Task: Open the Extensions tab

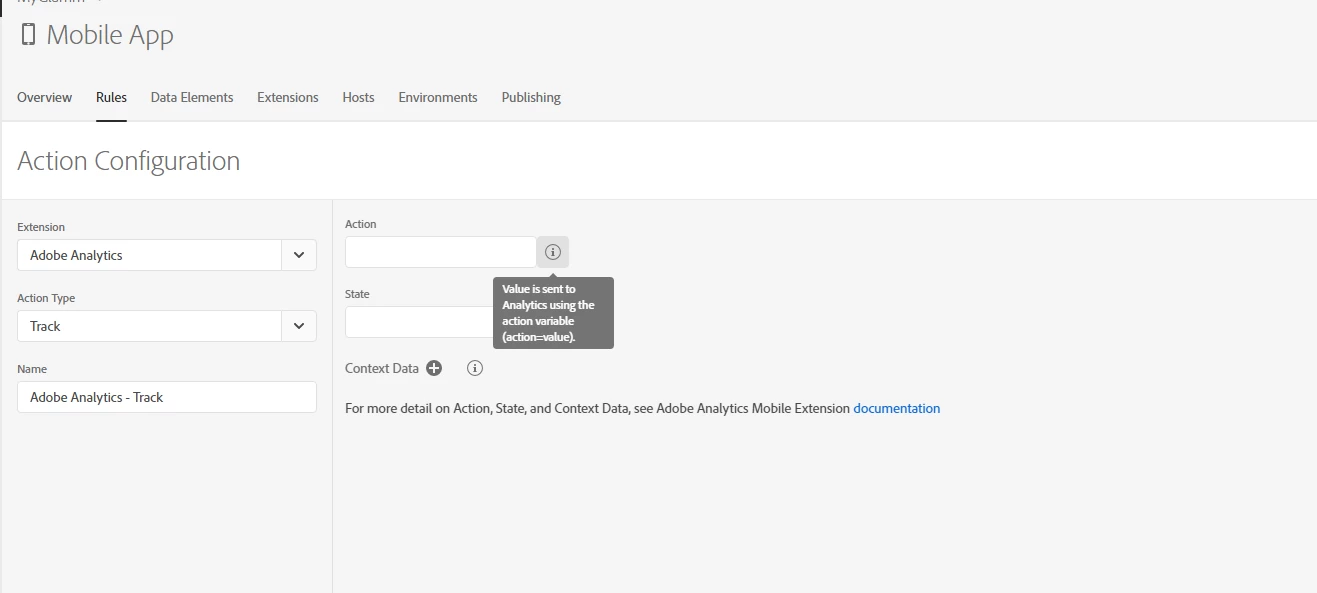Action: [288, 97]
